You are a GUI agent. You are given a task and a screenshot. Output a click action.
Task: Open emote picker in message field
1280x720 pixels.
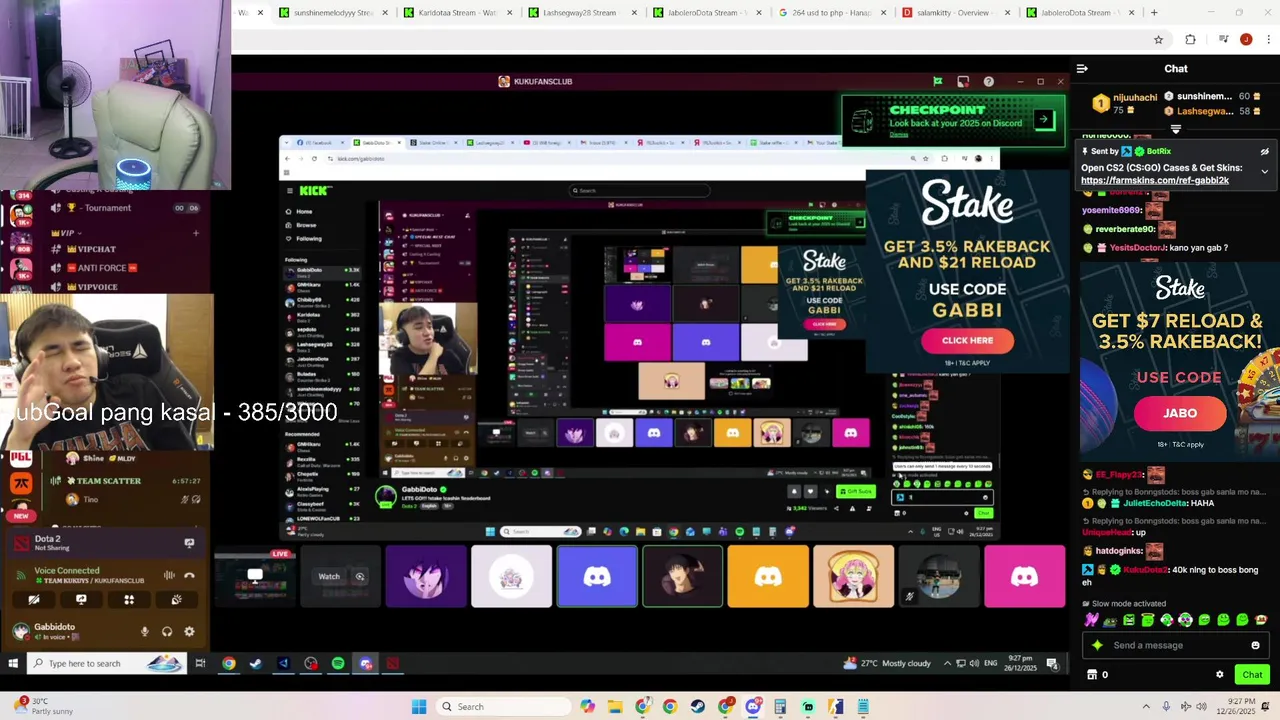point(1255,645)
